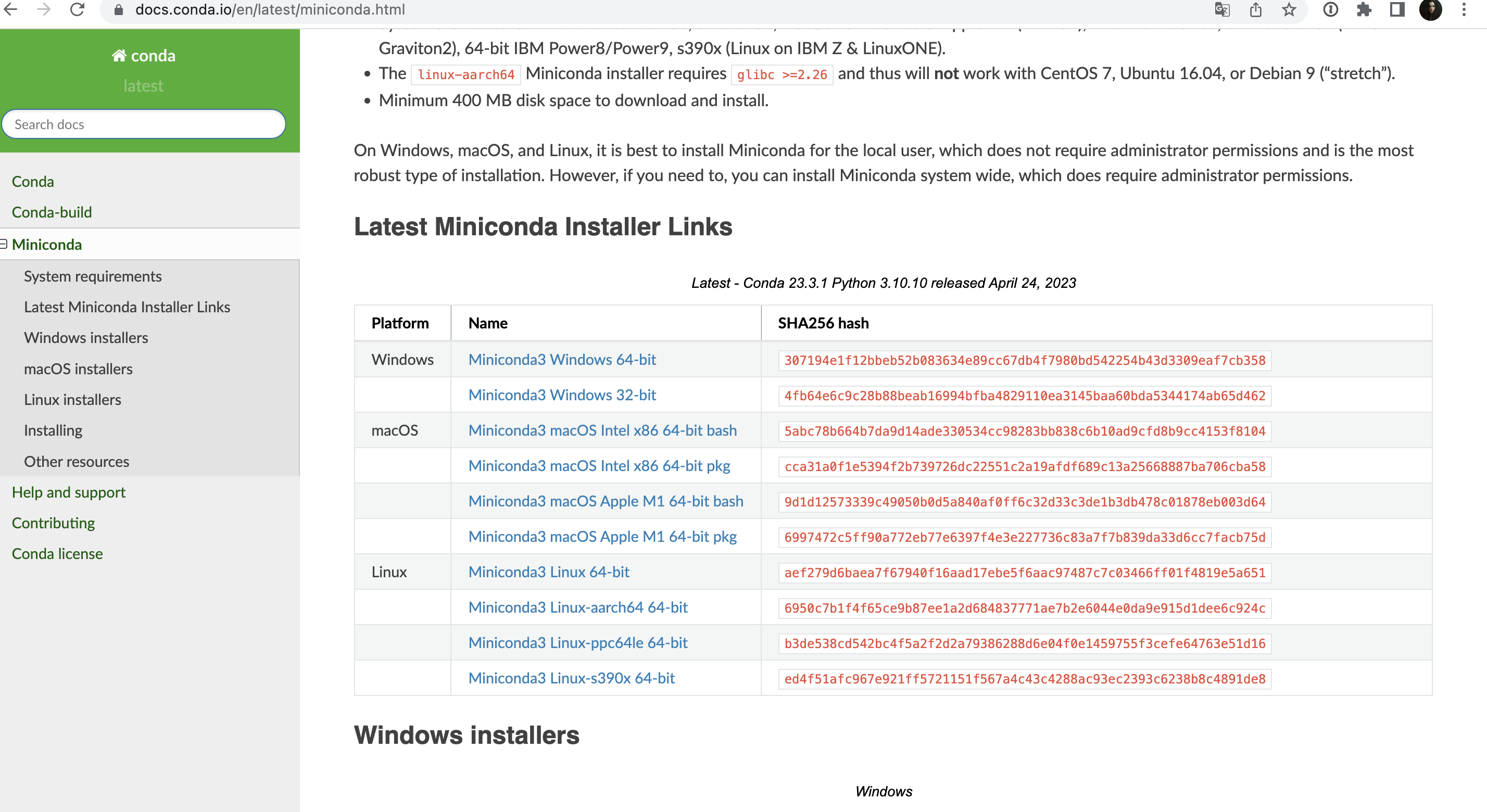Viewport: 1487px width, 812px height.
Task: Open Help and support section
Action: 68,492
